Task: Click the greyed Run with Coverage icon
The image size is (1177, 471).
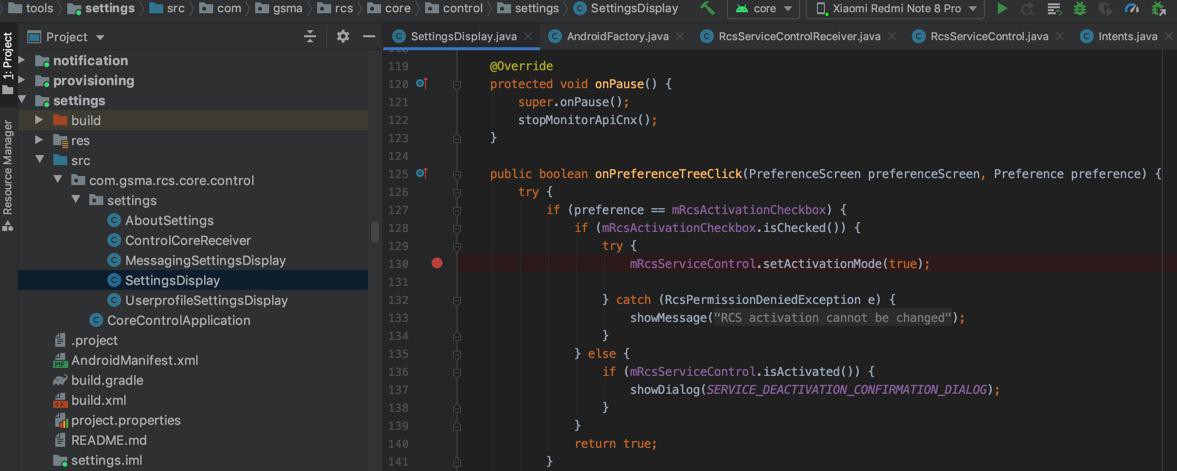Action: point(1106,9)
